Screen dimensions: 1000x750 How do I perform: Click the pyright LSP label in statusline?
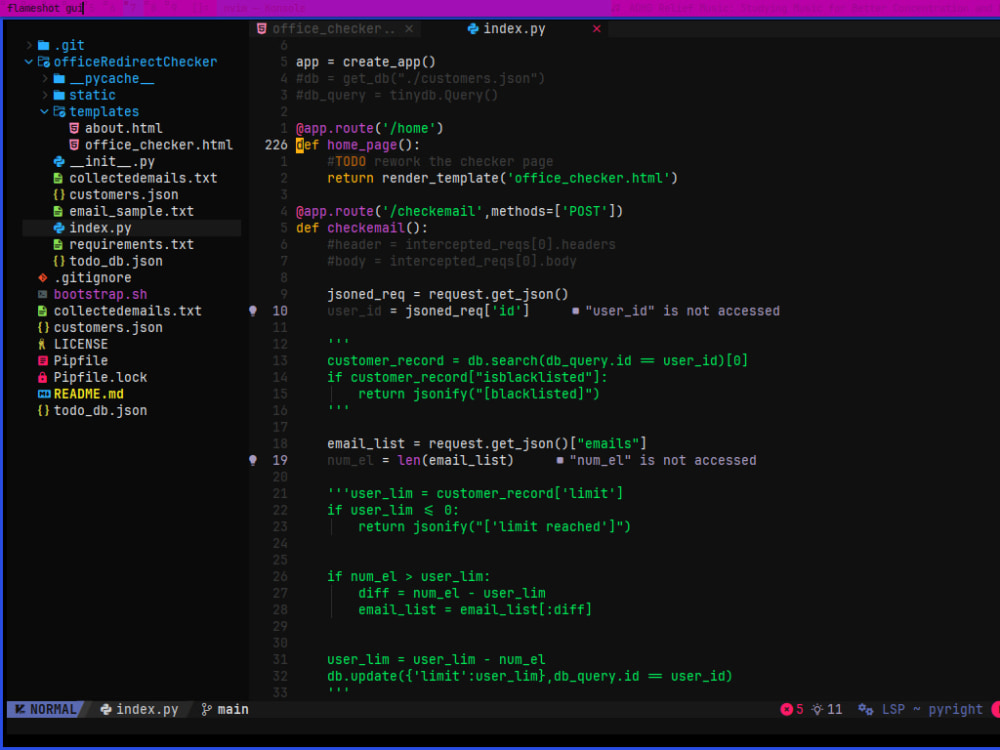point(955,709)
